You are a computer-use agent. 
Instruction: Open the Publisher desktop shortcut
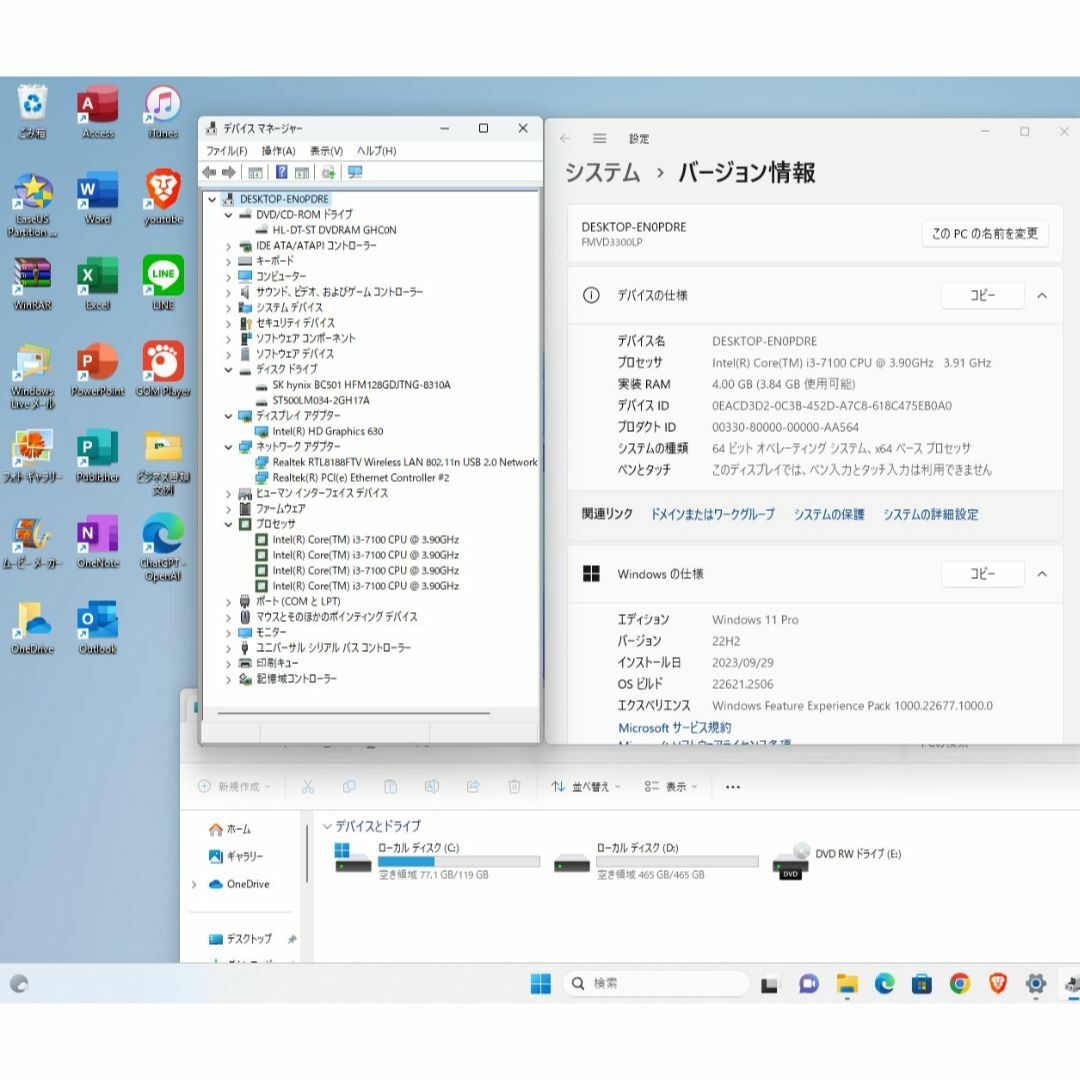[97, 456]
